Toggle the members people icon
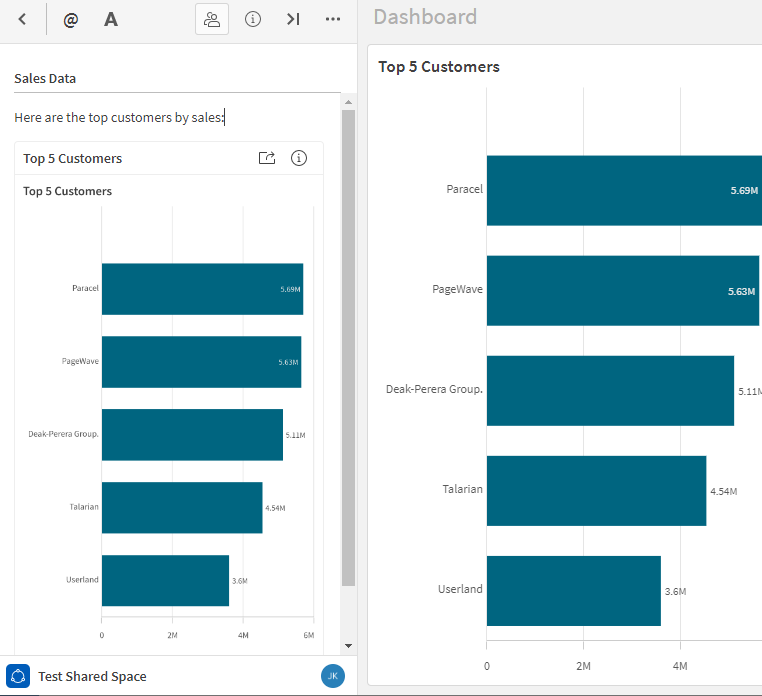The height and width of the screenshot is (696, 762). pyautogui.click(x=212, y=19)
